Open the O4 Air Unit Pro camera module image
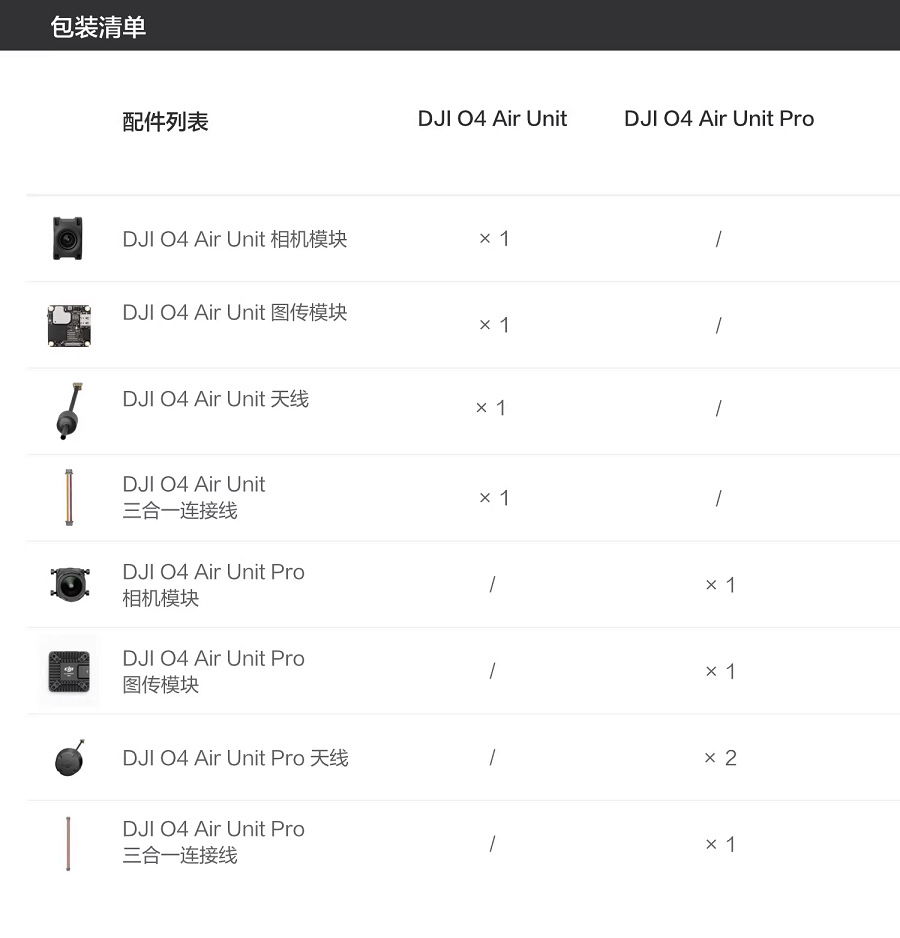Screen dimensions: 900x938 tap(70, 584)
